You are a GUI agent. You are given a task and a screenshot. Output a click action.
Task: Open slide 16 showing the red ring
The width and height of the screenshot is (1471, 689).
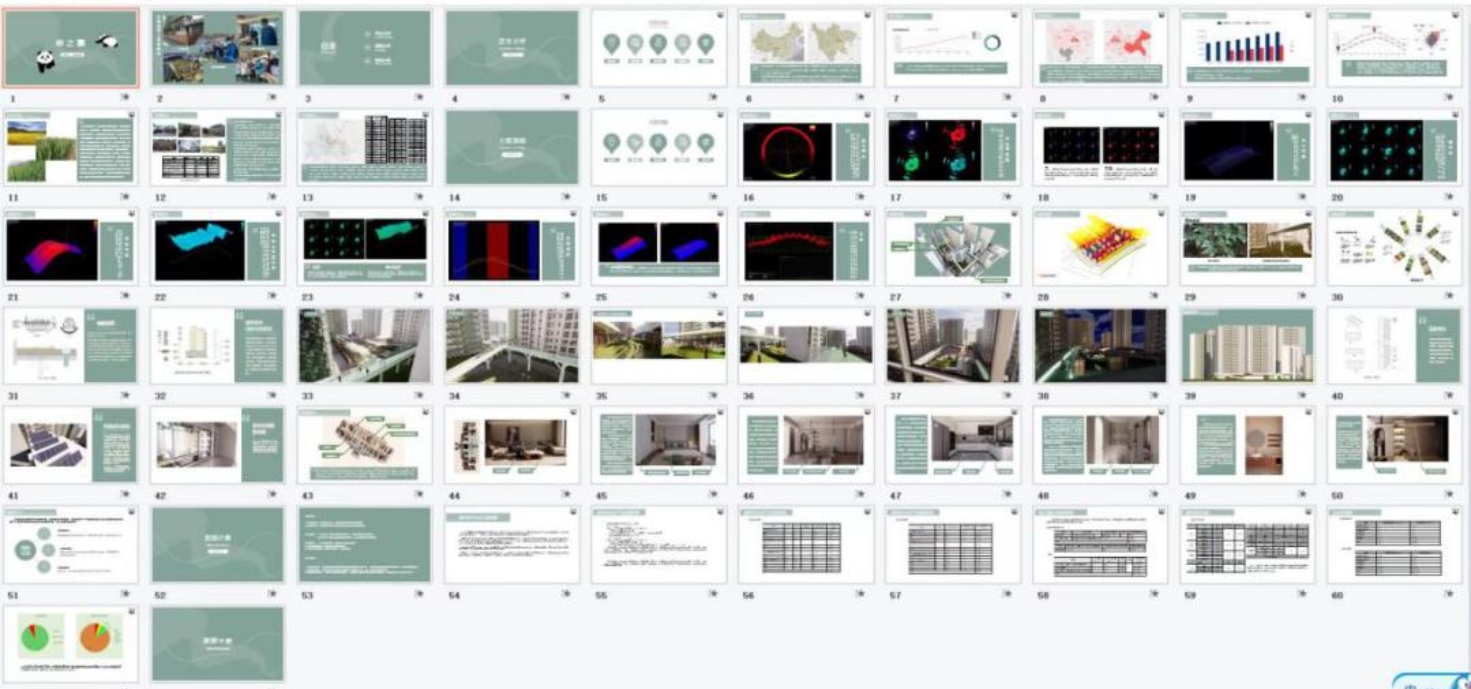tap(805, 146)
